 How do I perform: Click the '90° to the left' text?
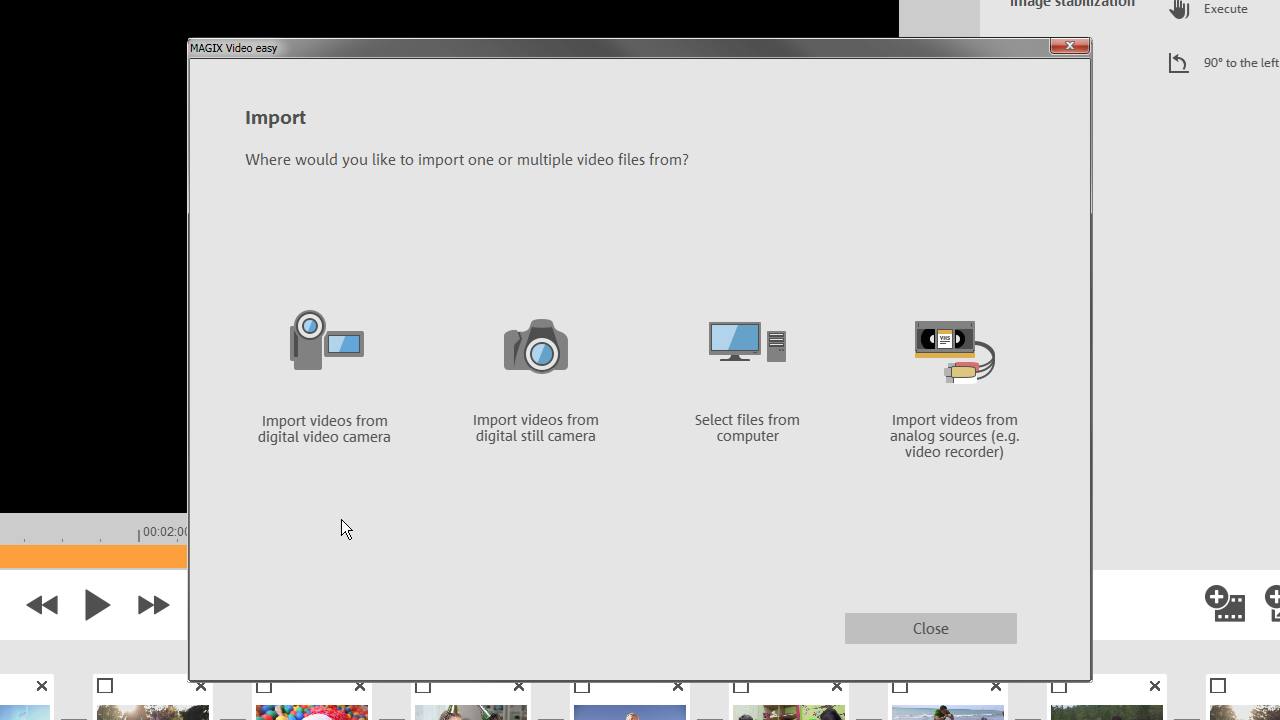point(1241,63)
